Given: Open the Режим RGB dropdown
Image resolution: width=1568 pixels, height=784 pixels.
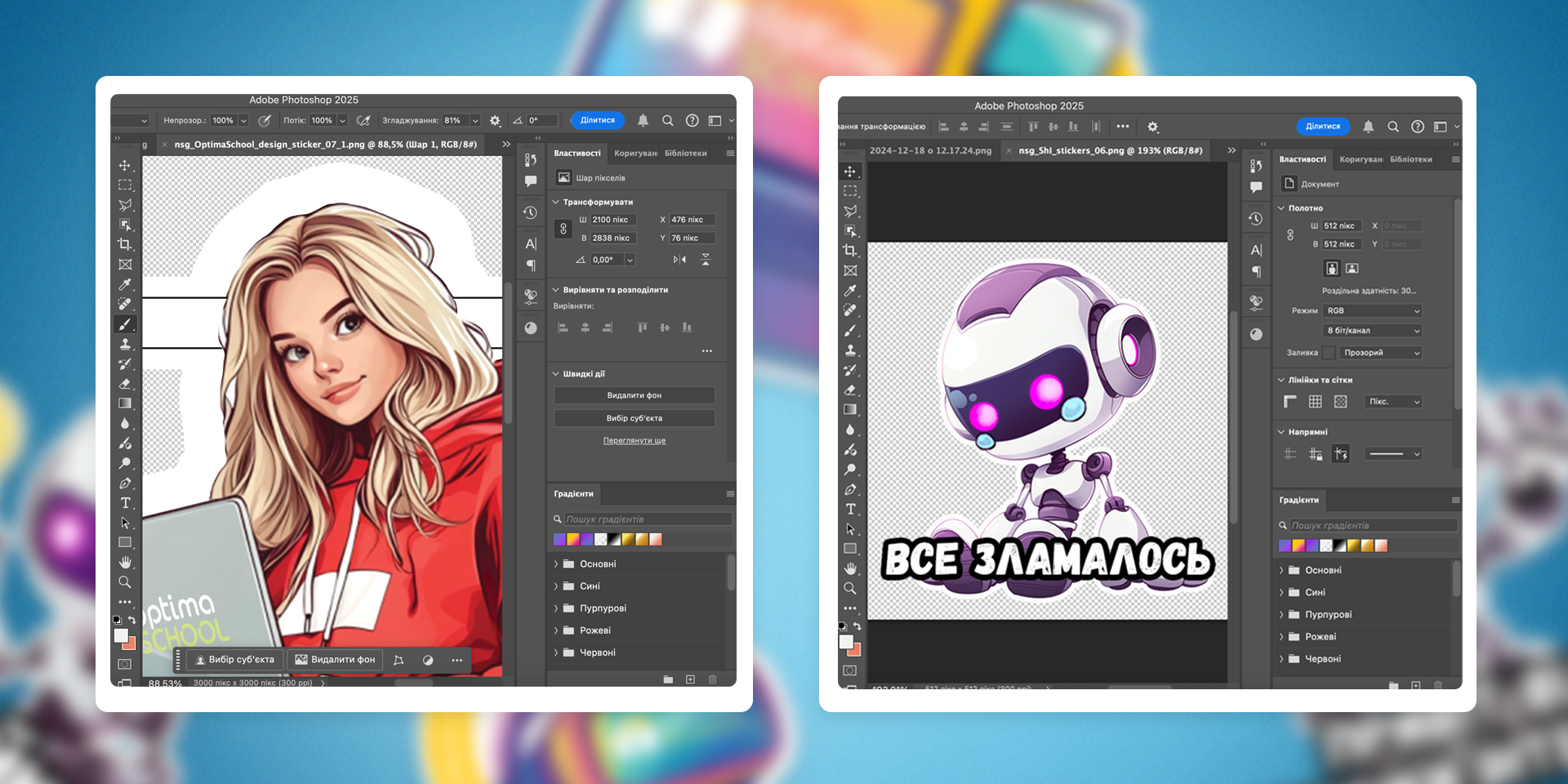Looking at the screenshot, I should [1372, 310].
